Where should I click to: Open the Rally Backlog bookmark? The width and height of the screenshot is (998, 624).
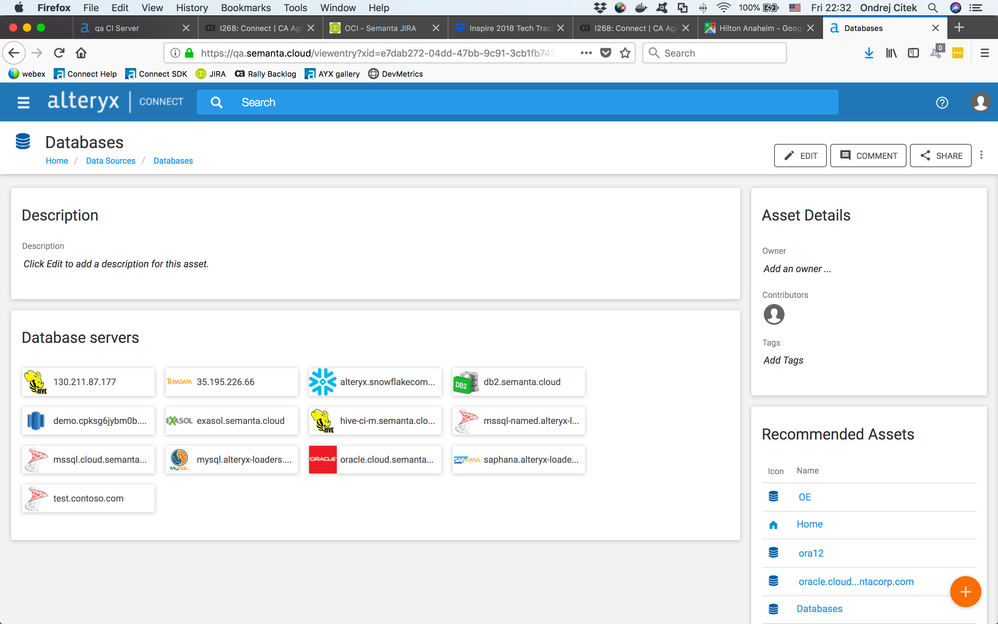tap(265, 74)
